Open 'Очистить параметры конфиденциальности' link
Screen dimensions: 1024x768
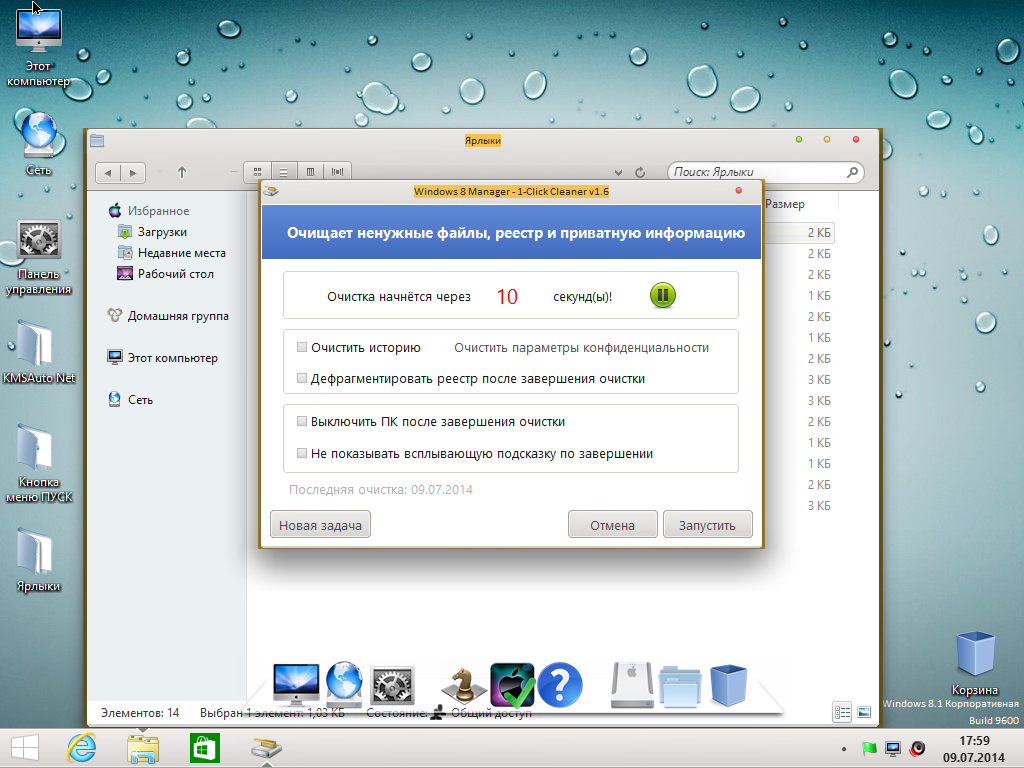tap(581, 347)
